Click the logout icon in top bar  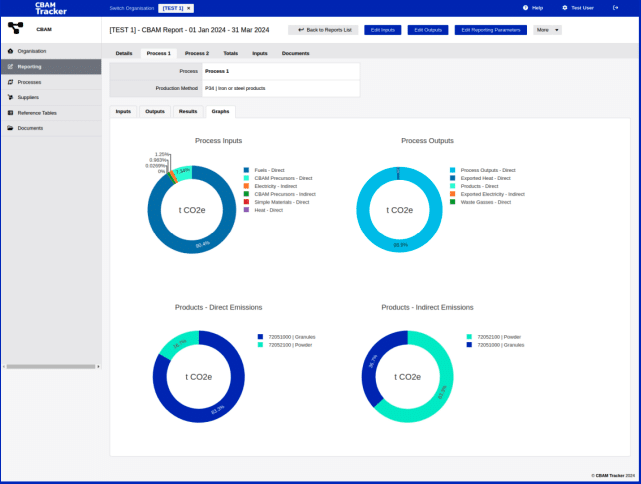[615, 7]
